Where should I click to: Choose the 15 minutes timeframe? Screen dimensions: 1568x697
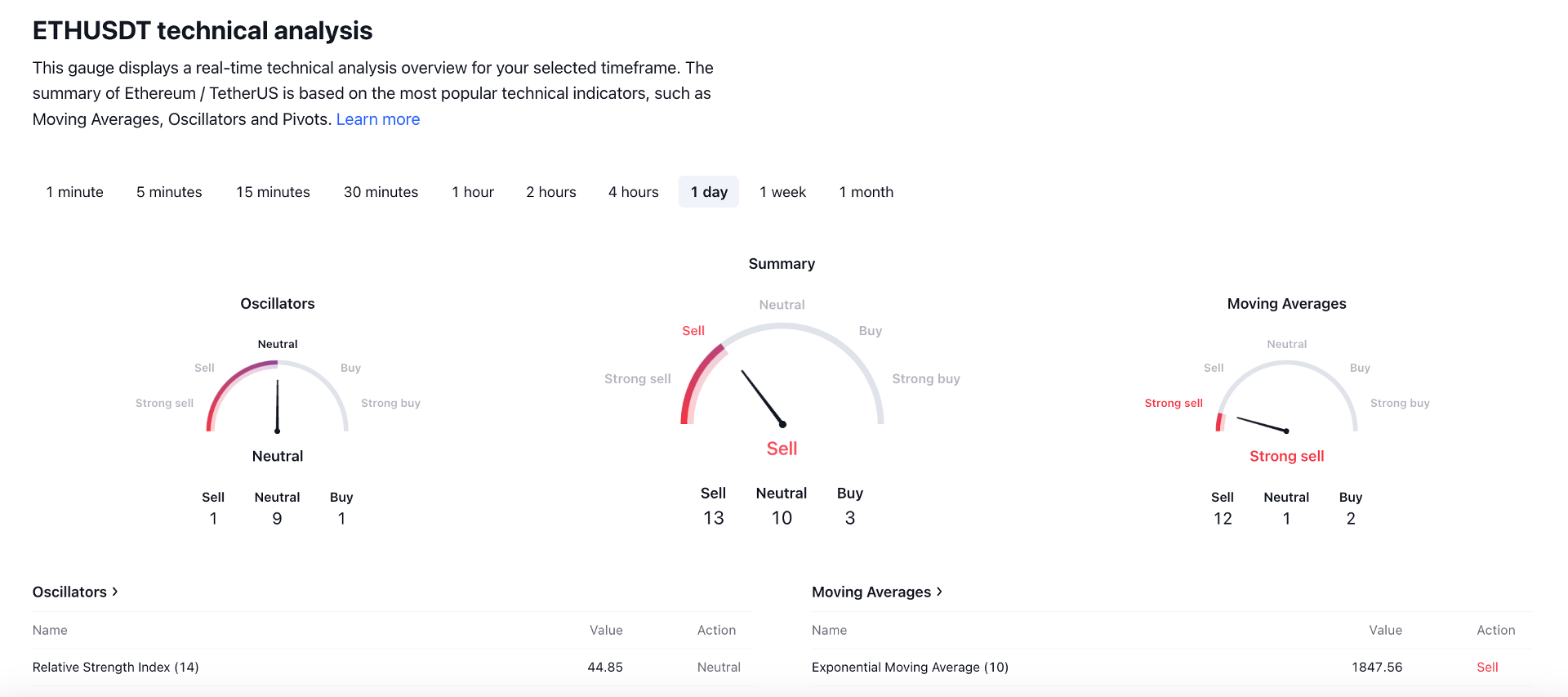273,192
